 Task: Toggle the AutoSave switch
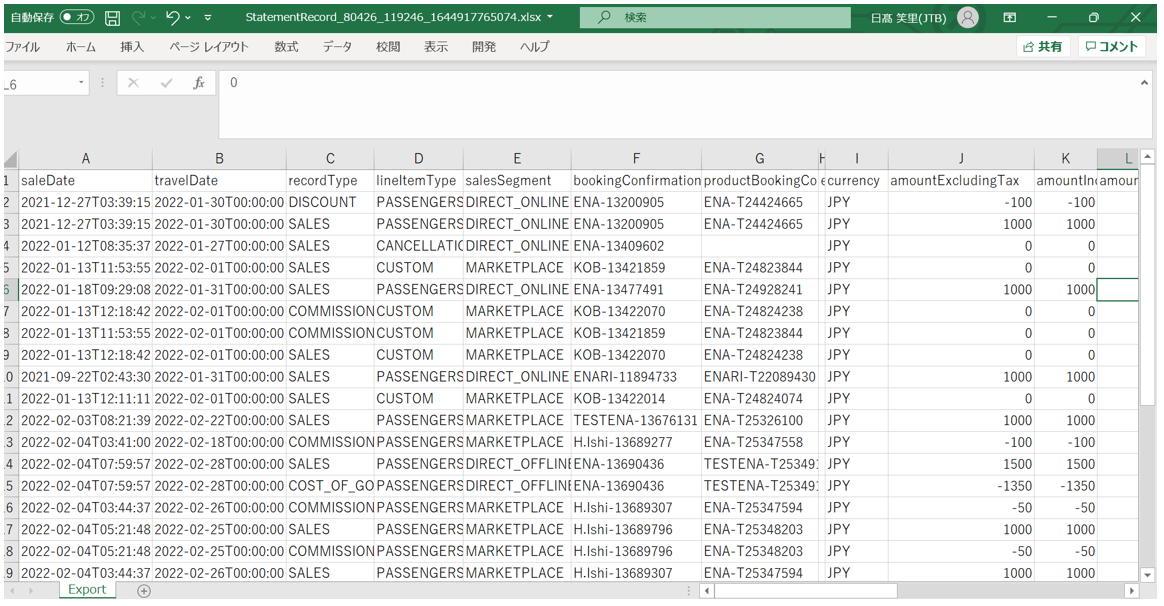77,18
